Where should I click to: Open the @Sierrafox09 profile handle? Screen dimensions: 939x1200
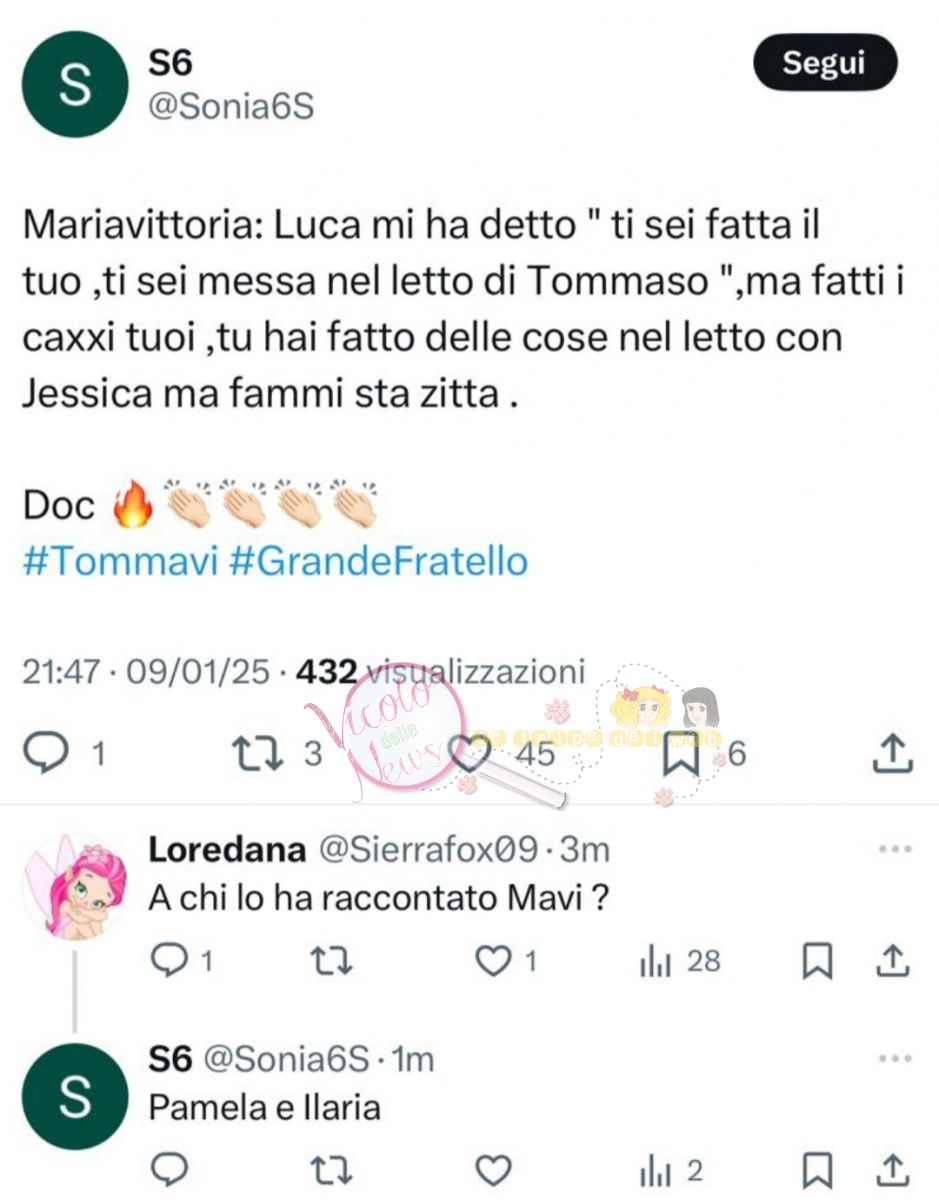click(x=430, y=850)
